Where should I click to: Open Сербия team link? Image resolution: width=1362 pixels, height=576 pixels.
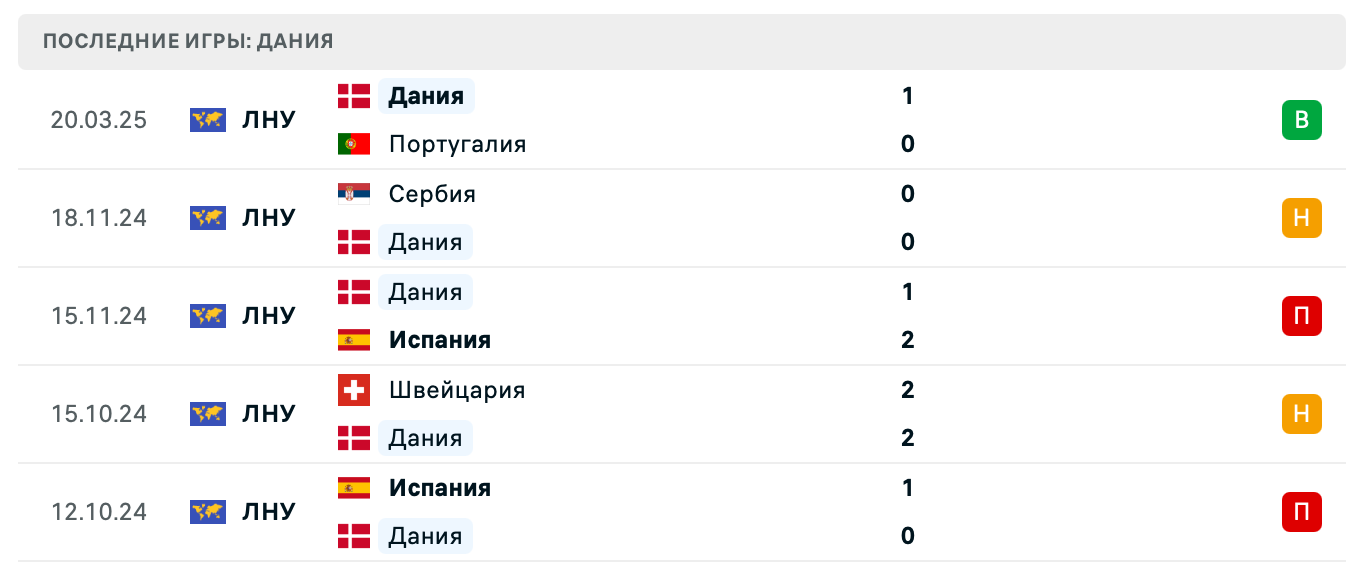point(432,194)
